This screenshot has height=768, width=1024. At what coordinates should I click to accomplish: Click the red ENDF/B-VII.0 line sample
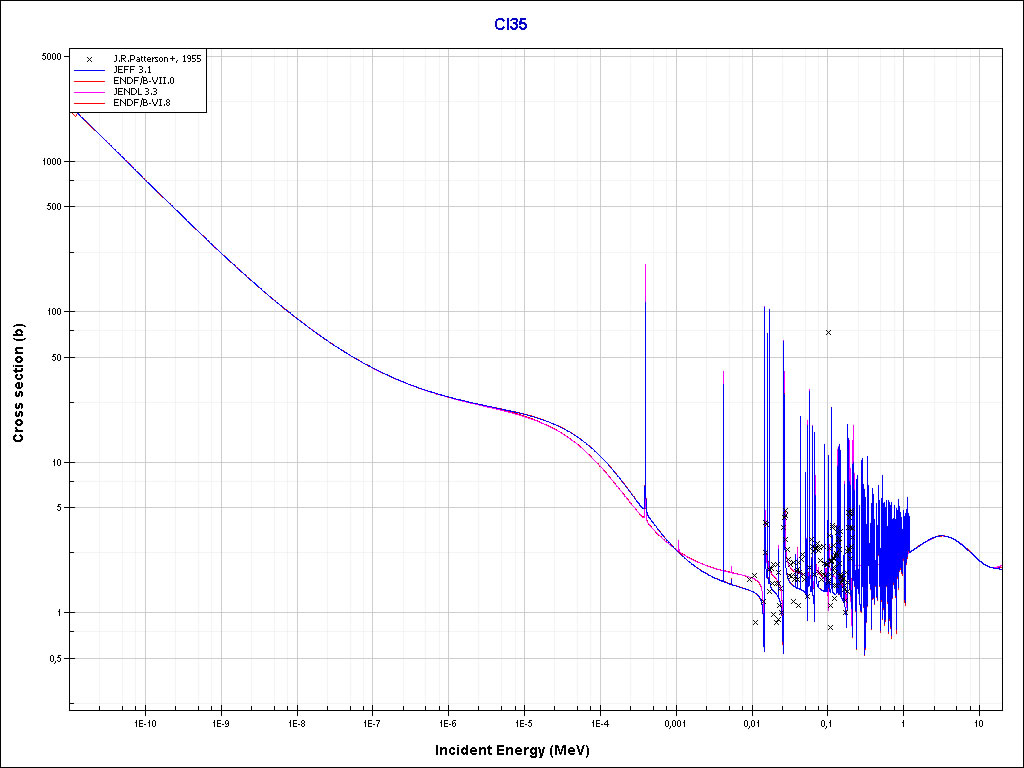point(89,81)
